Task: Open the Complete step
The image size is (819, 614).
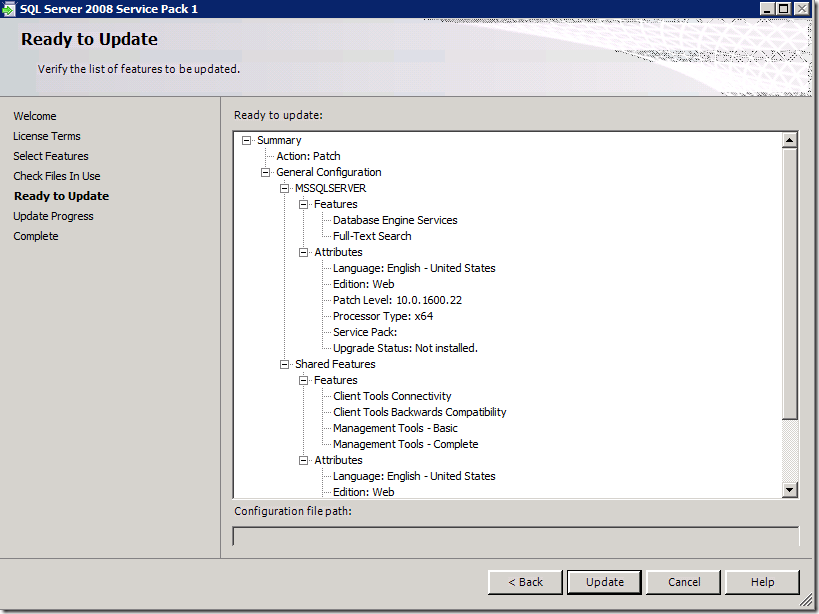Action: tap(36, 236)
